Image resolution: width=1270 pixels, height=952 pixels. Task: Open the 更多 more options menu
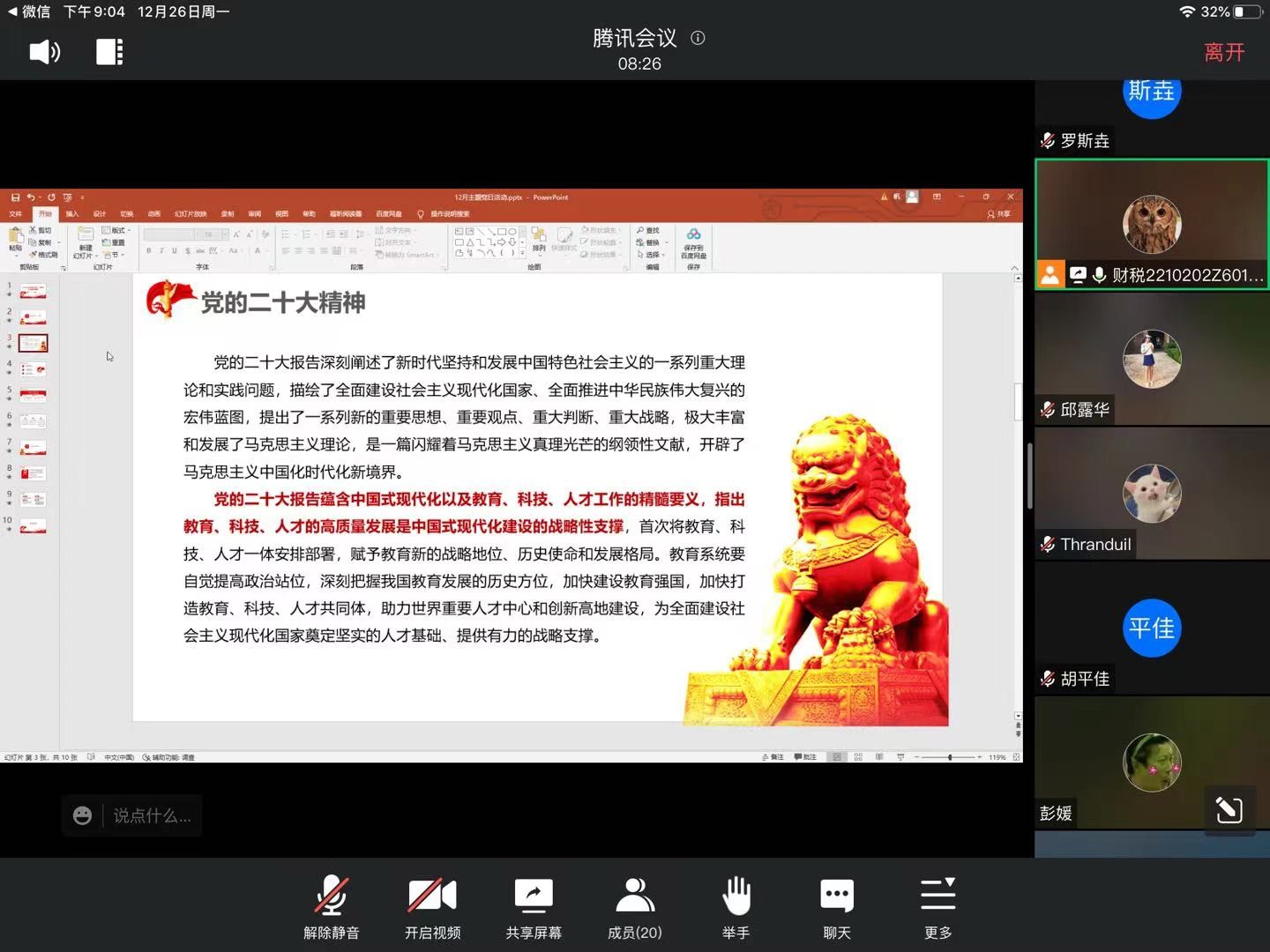(x=938, y=908)
